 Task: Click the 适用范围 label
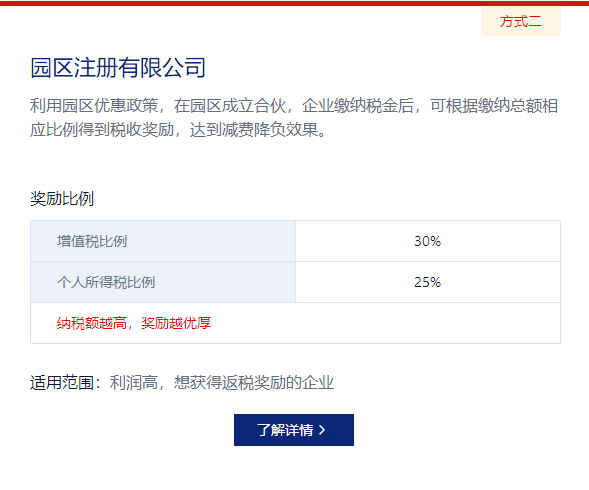click(x=62, y=383)
